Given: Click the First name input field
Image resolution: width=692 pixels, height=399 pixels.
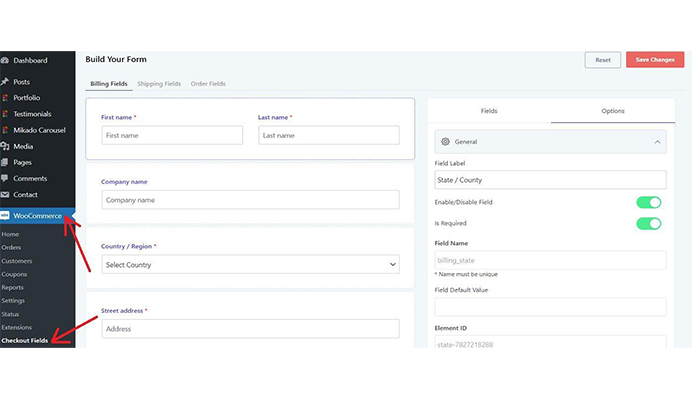Looking at the screenshot, I should pos(172,135).
